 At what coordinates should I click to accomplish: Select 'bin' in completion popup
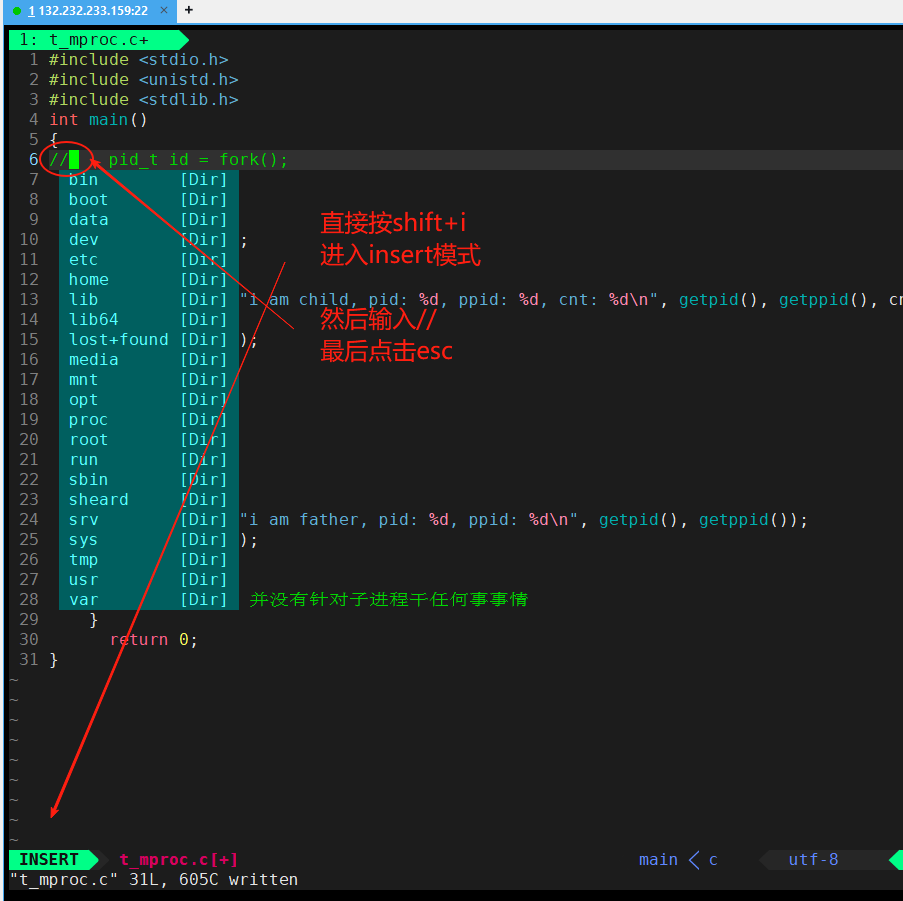(149, 180)
